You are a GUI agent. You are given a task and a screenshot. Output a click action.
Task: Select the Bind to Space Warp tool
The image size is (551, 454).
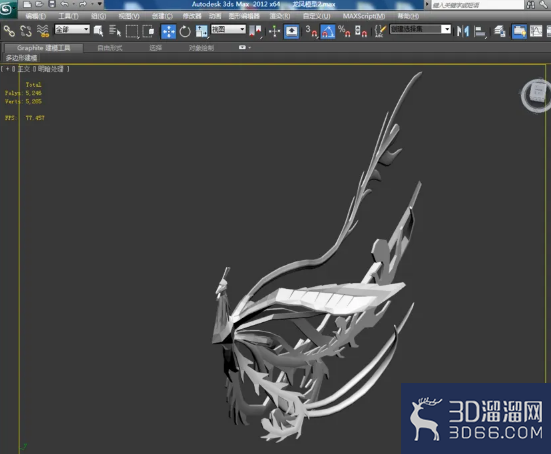(x=43, y=31)
